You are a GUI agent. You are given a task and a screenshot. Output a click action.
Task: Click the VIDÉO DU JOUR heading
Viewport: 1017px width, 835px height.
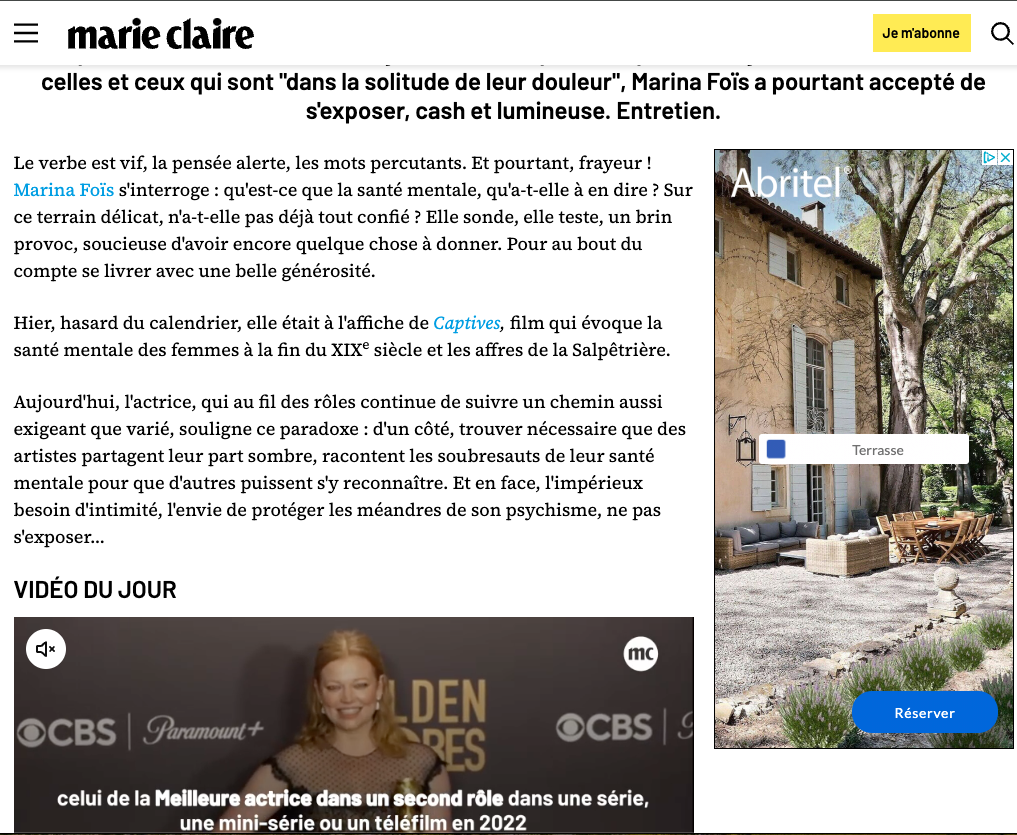pyautogui.click(x=95, y=590)
